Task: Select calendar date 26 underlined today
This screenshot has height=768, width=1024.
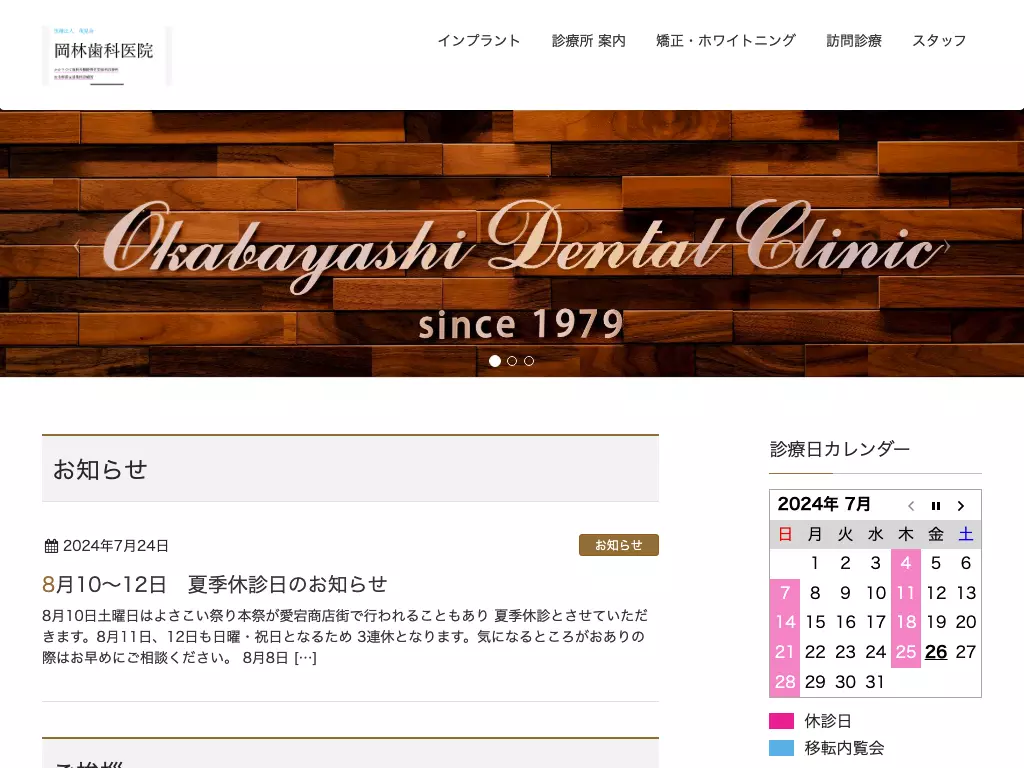Action: [x=936, y=652]
